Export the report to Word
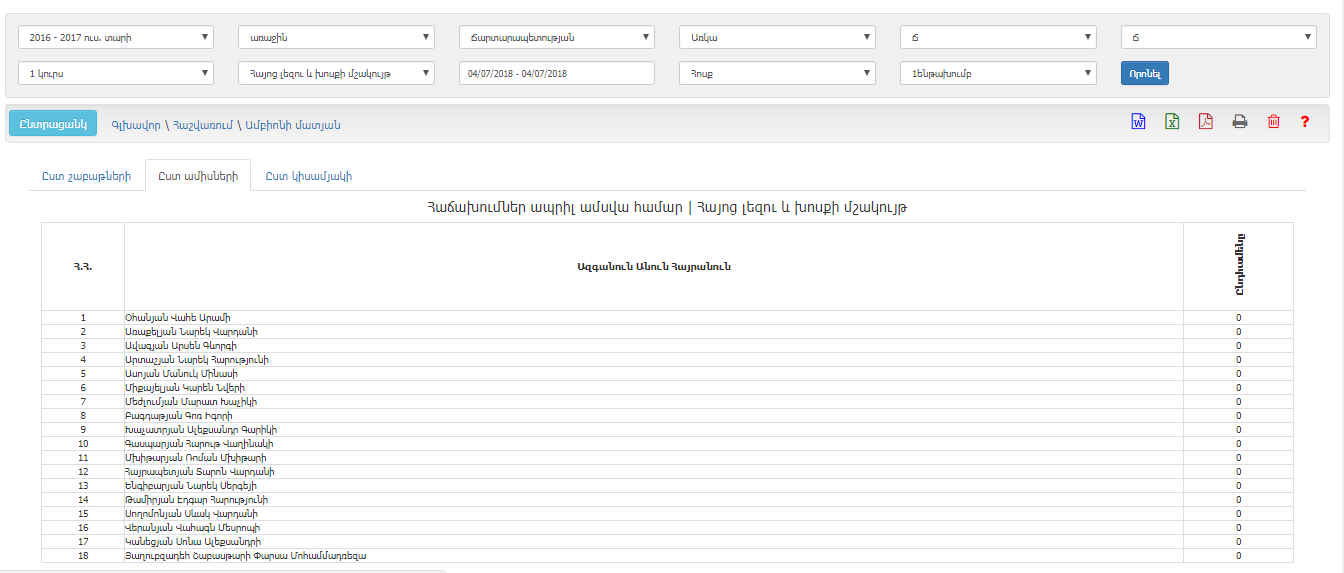 click(1138, 122)
